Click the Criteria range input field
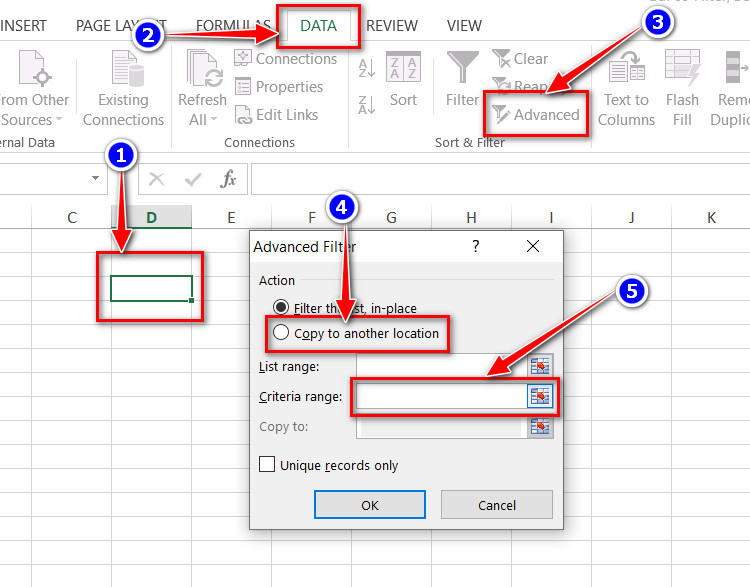This screenshot has width=750, height=587. (x=442, y=396)
